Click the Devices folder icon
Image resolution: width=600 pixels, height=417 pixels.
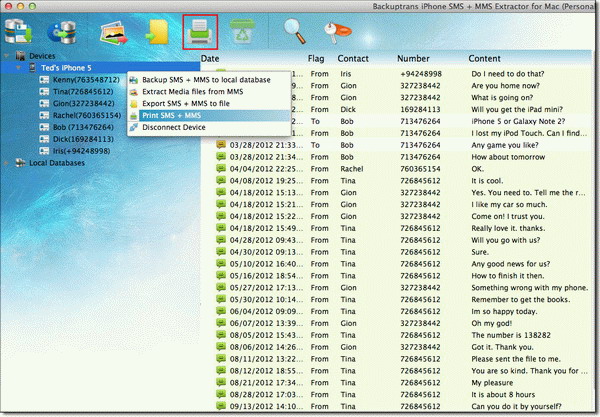pos(20,56)
